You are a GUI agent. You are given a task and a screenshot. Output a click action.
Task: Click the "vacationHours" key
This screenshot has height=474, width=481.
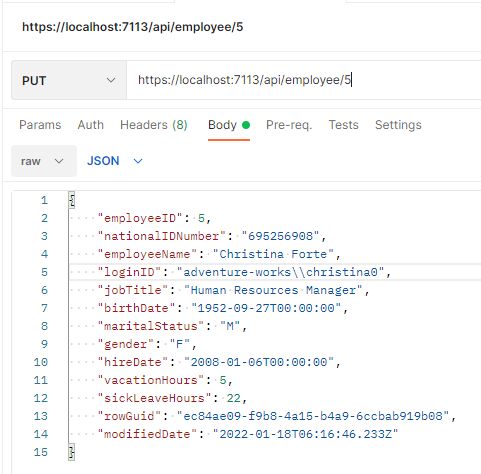coord(151,380)
